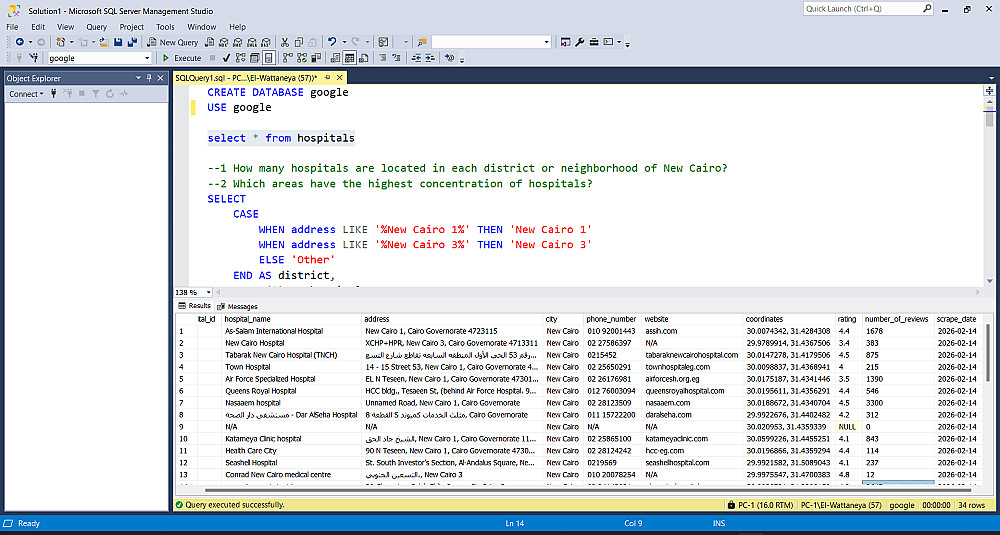Click the New Query button
Screen dimensions: 1000x535
click(173, 42)
